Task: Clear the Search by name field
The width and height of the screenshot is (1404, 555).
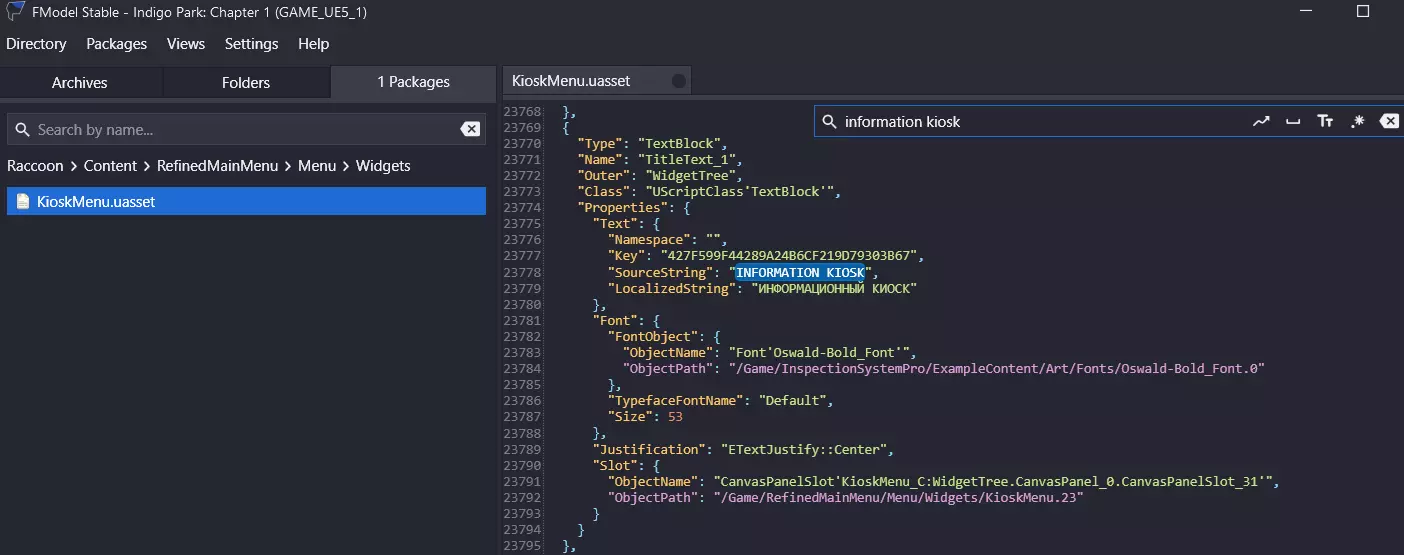Action: tap(469, 129)
